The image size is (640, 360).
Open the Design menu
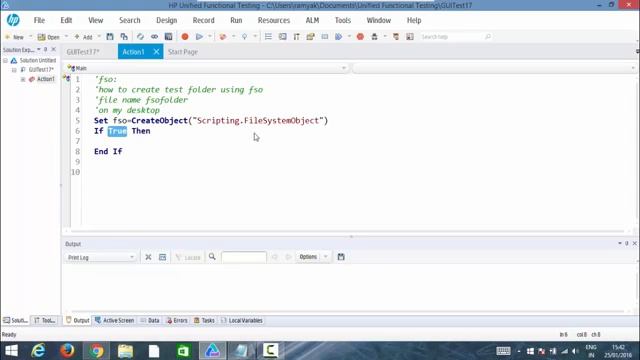click(167, 20)
